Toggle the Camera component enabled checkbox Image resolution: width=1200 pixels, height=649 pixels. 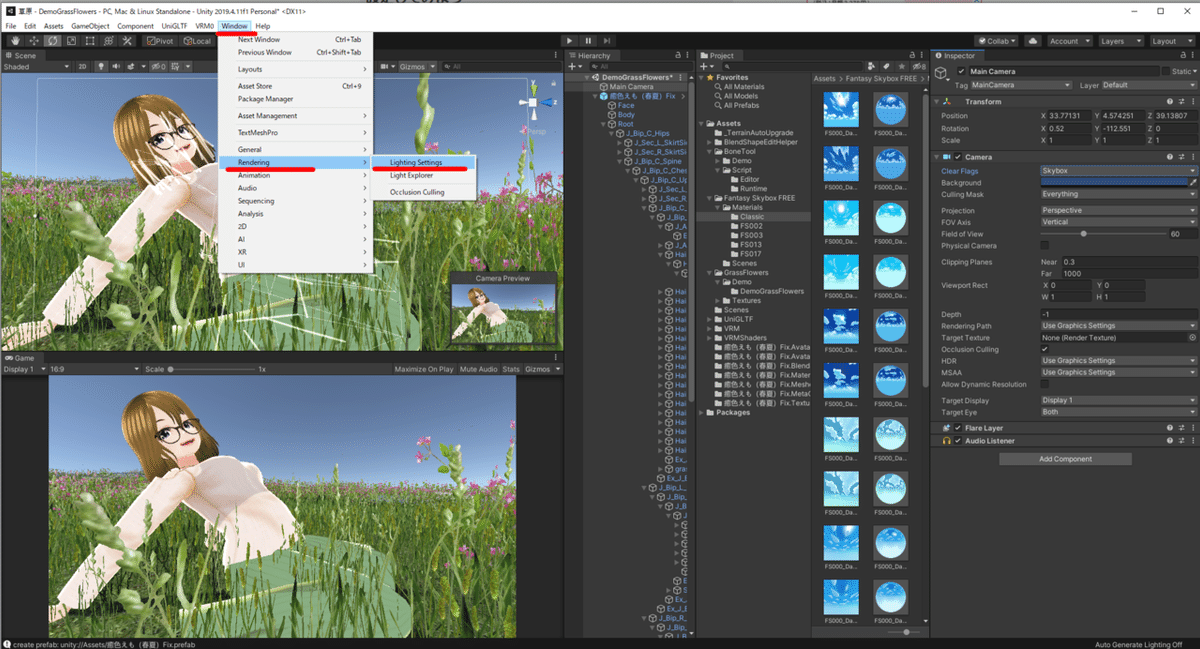957,157
